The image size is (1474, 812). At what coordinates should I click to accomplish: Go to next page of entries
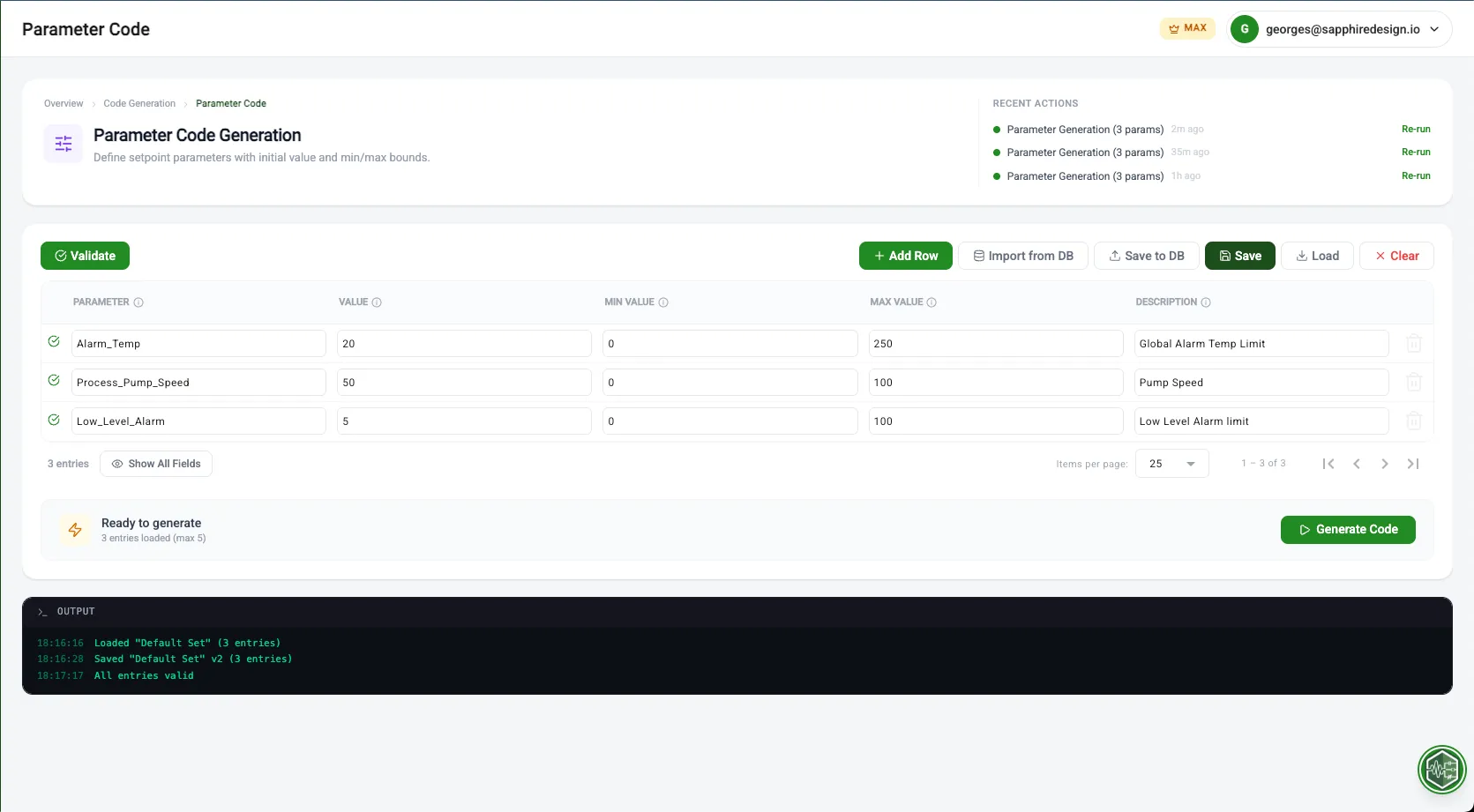1385,464
